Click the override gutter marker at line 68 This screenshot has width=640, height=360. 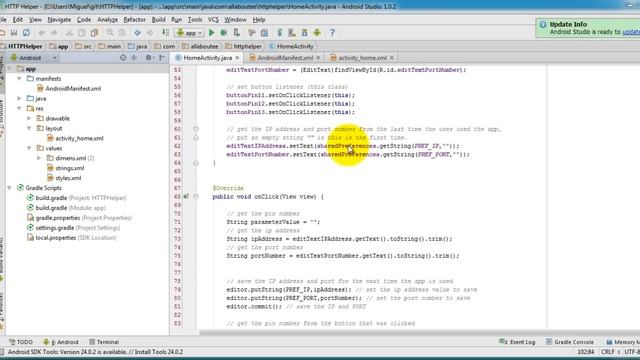[x=186, y=197]
